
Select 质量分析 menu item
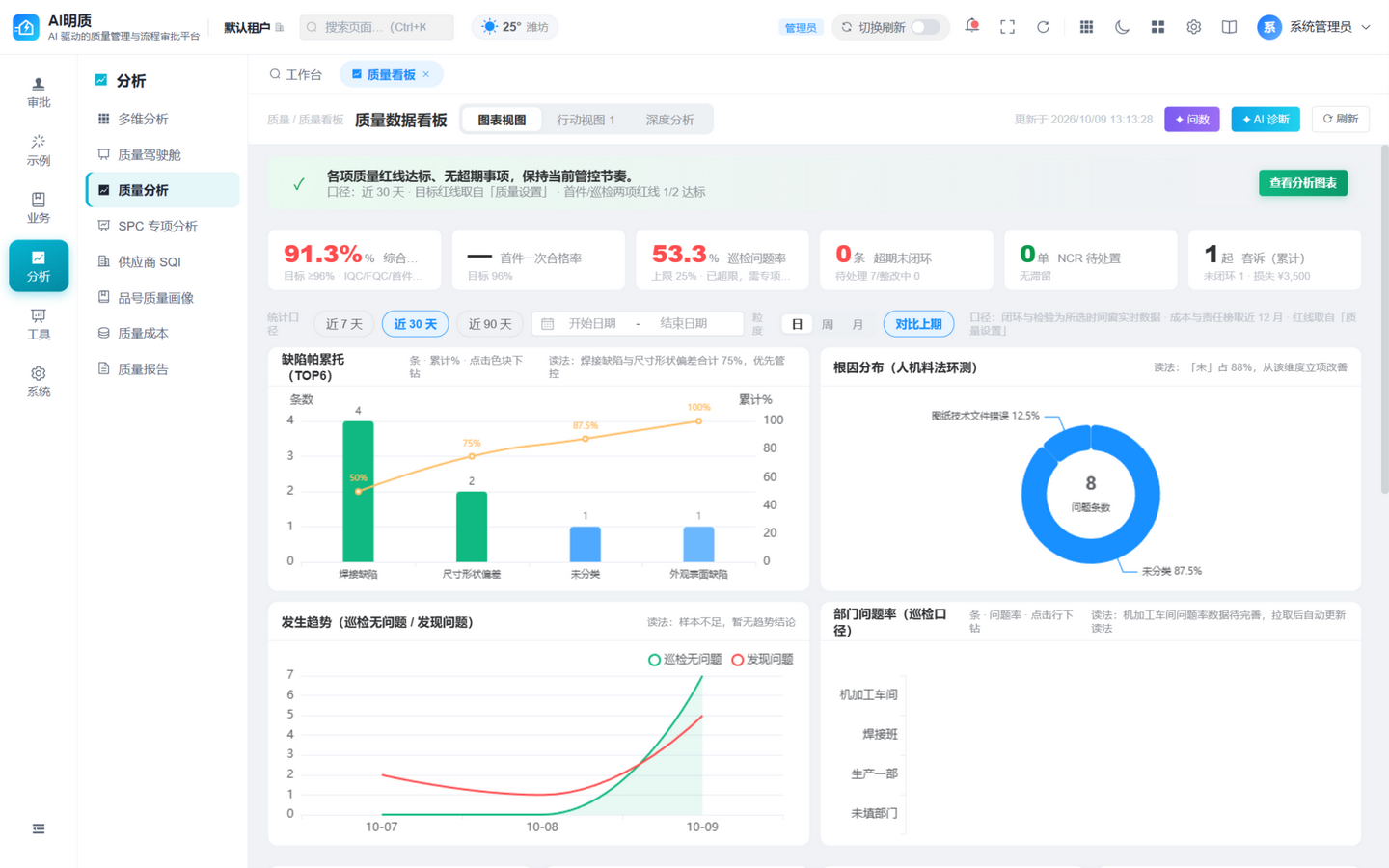(x=163, y=190)
